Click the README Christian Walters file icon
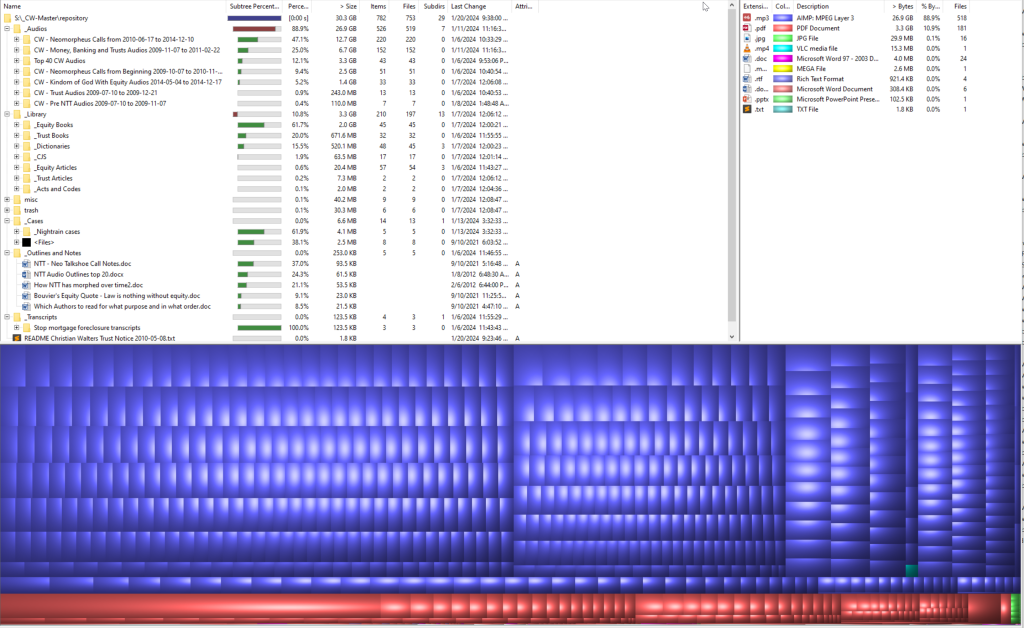 17,338
